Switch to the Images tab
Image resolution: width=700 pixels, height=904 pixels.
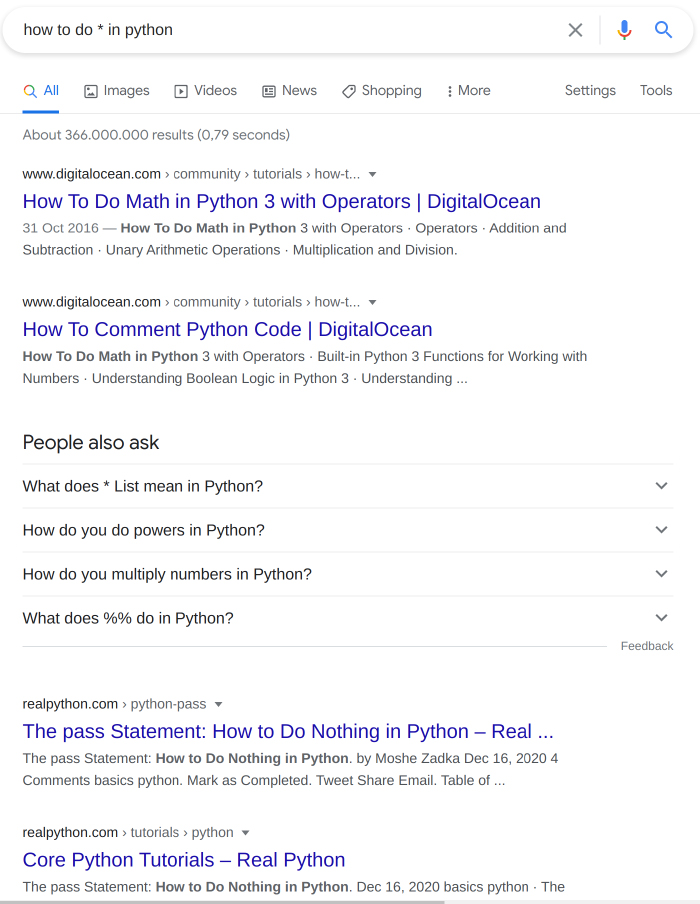[116, 91]
